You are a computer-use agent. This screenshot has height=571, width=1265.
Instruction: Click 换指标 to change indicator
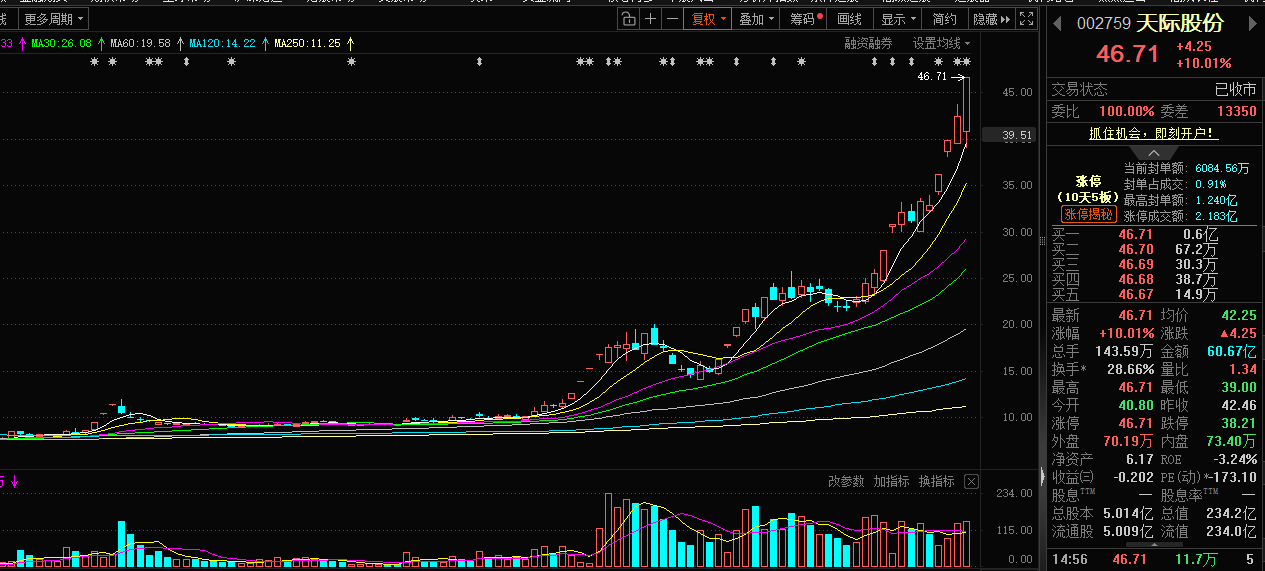point(937,481)
